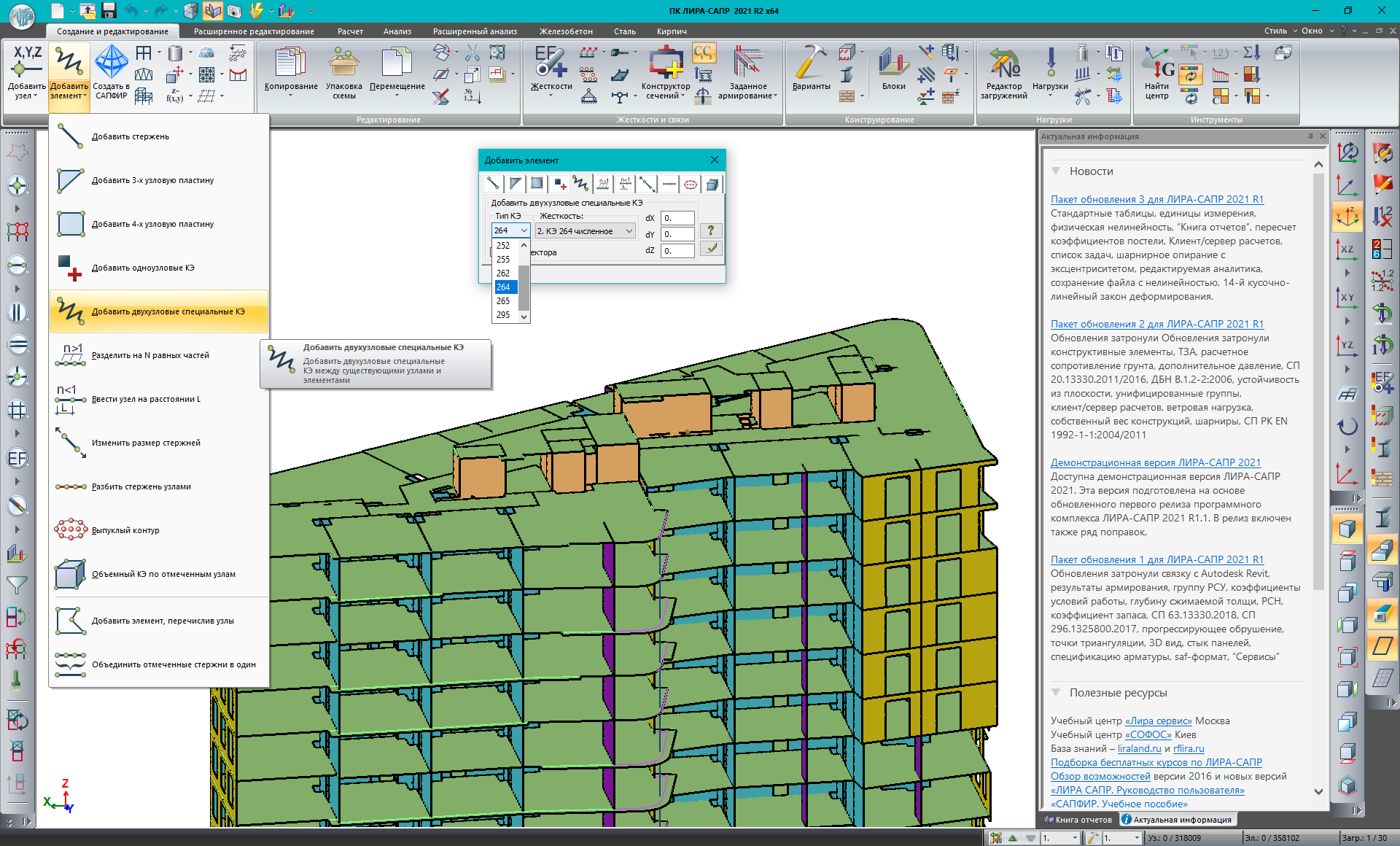Open the Расчет ribbon tab

click(x=350, y=31)
